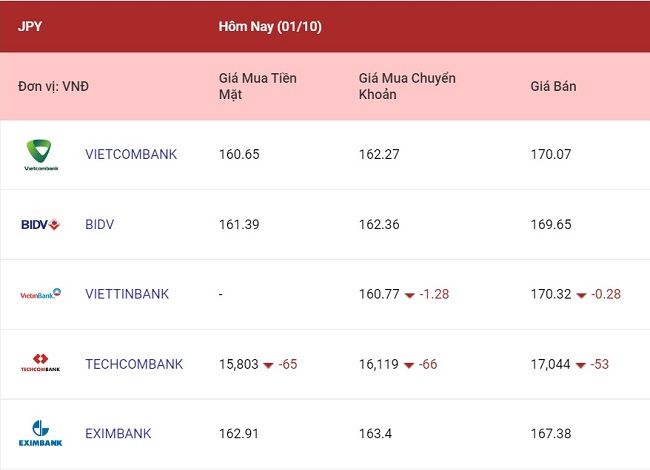The image size is (650, 470).
Task: Select the Hôm Nay (01/10) header
Action: (270, 27)
